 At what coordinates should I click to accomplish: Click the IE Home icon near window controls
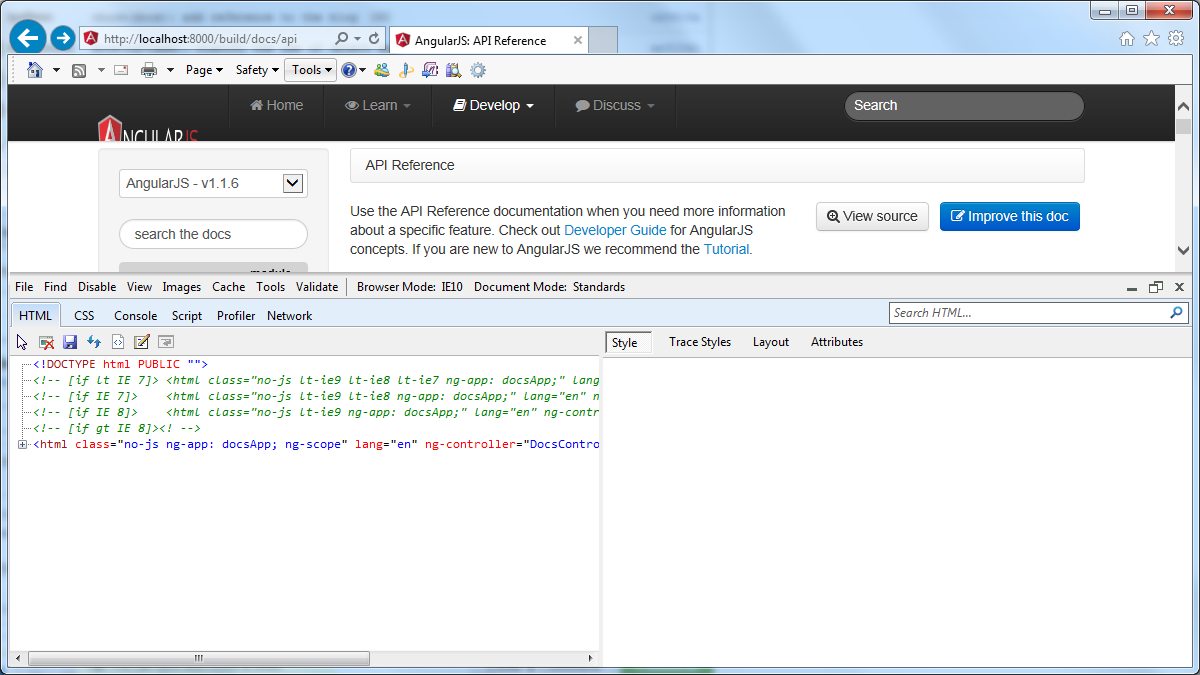pos(1127,38)
